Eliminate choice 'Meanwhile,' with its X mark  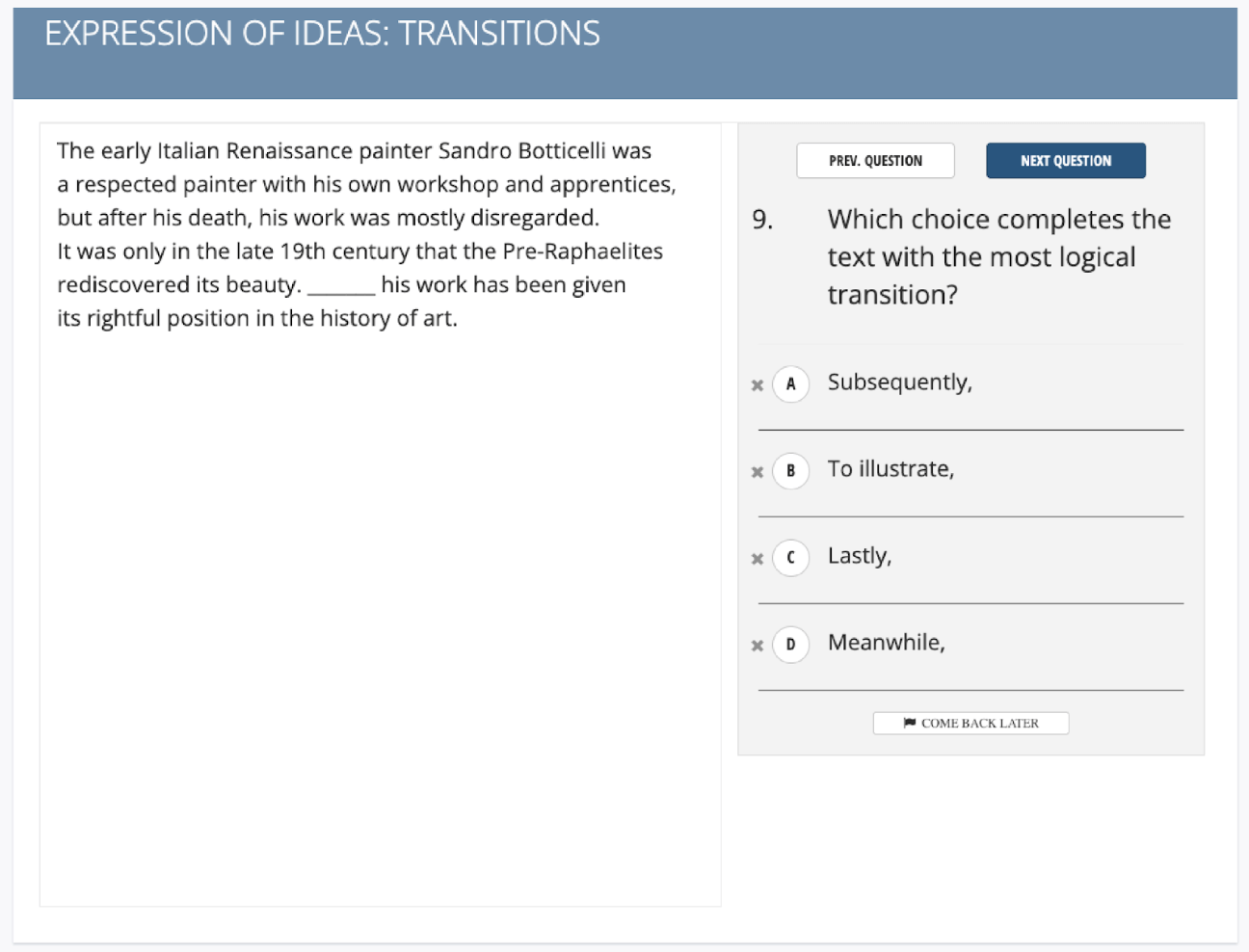[x=757, y=645]
